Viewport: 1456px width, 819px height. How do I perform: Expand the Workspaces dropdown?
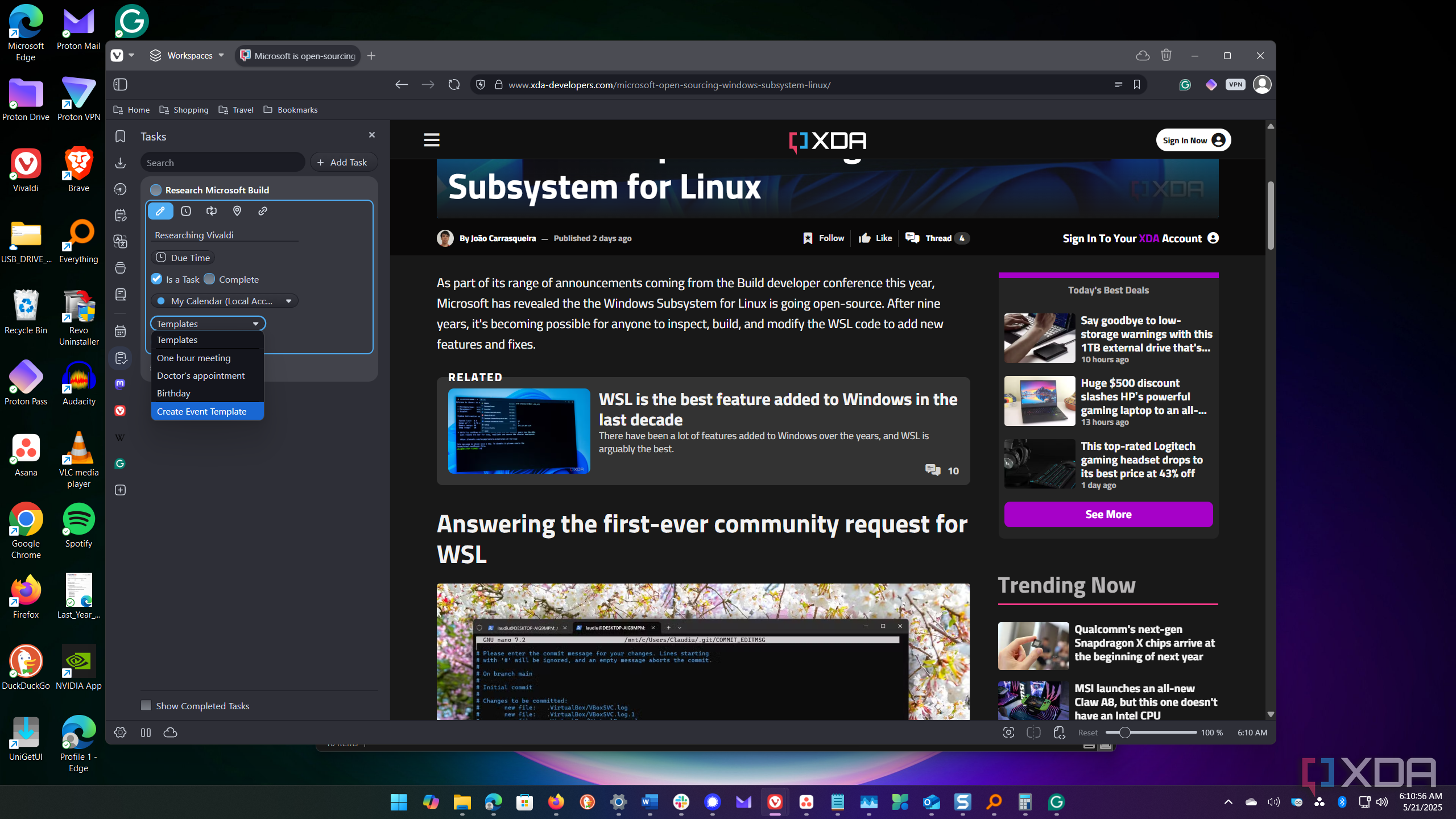coord(187,56)
